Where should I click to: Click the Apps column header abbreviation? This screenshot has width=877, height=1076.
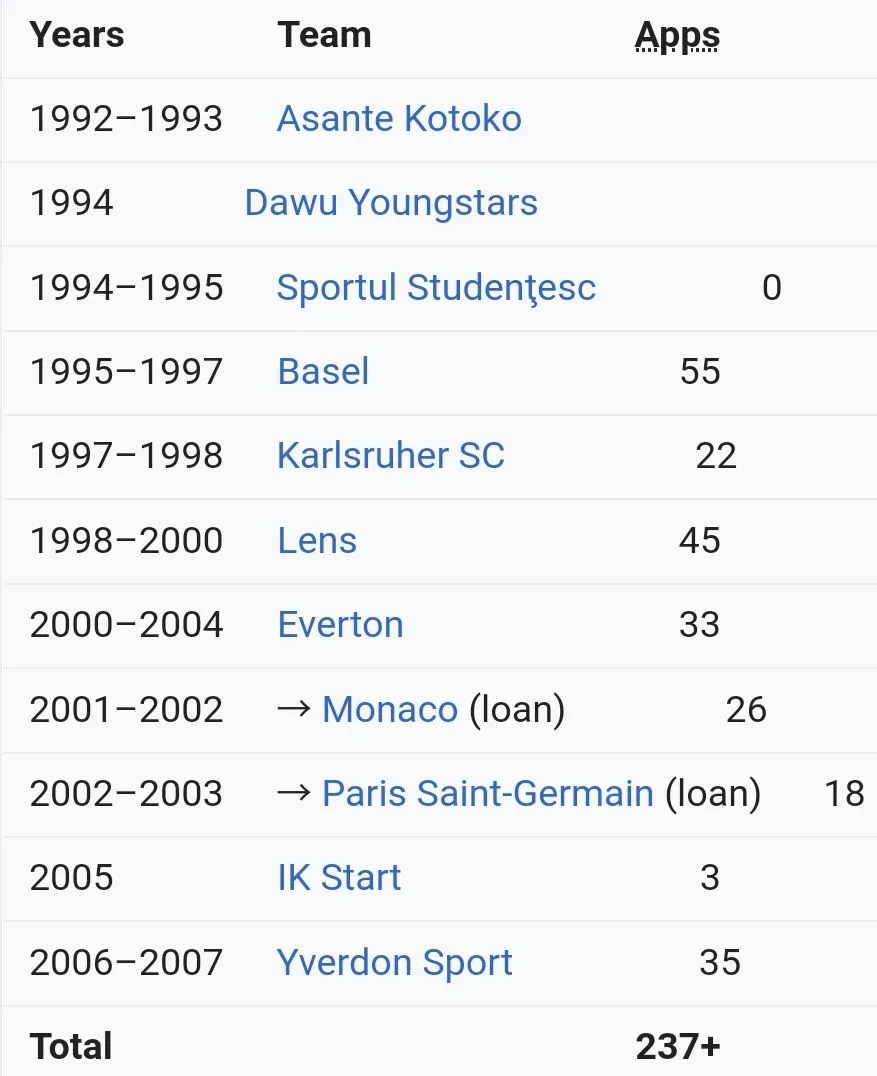tap(677, 36)
